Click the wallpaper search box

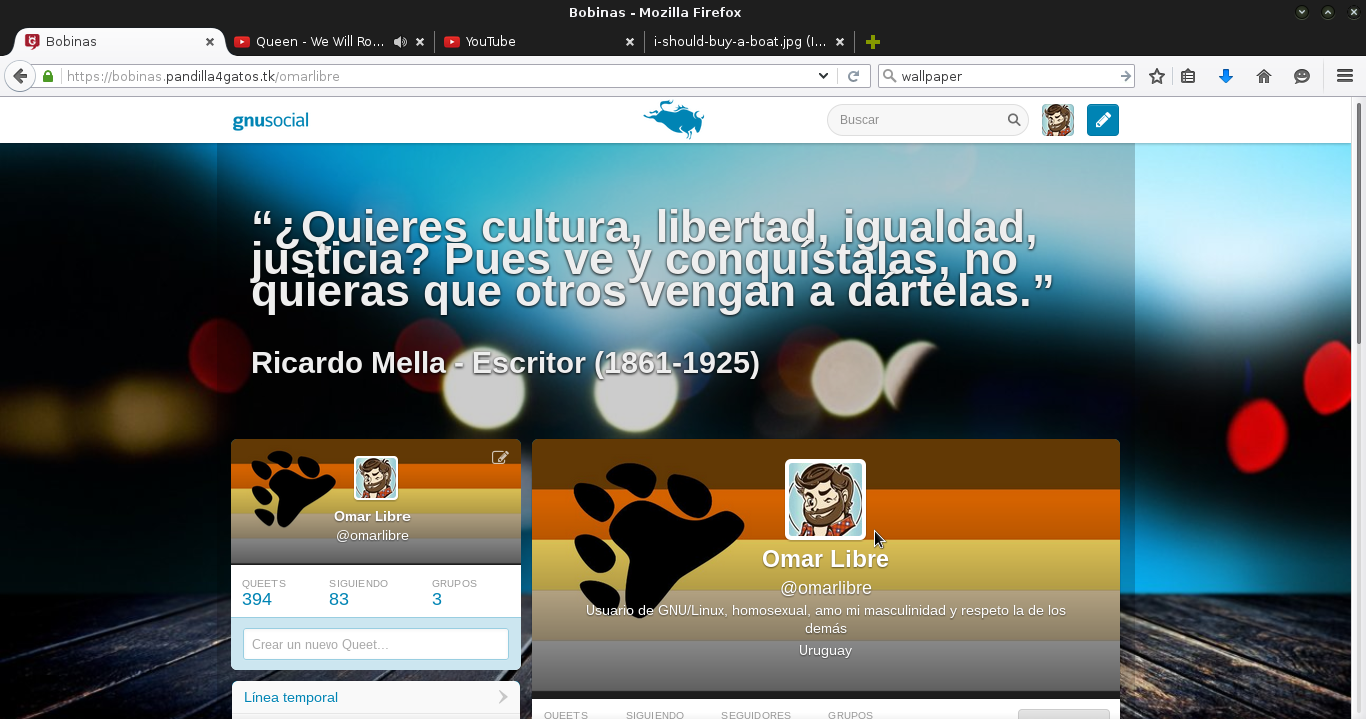[1007, 76]
